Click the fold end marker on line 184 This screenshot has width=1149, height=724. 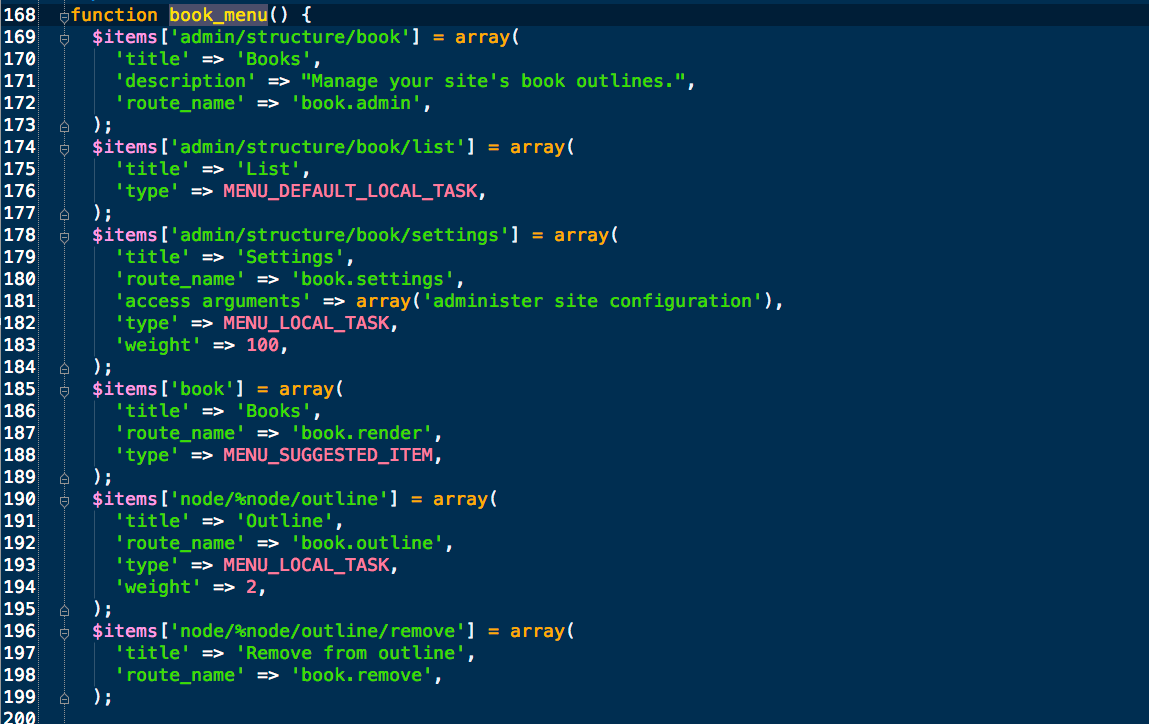[65, 368]
